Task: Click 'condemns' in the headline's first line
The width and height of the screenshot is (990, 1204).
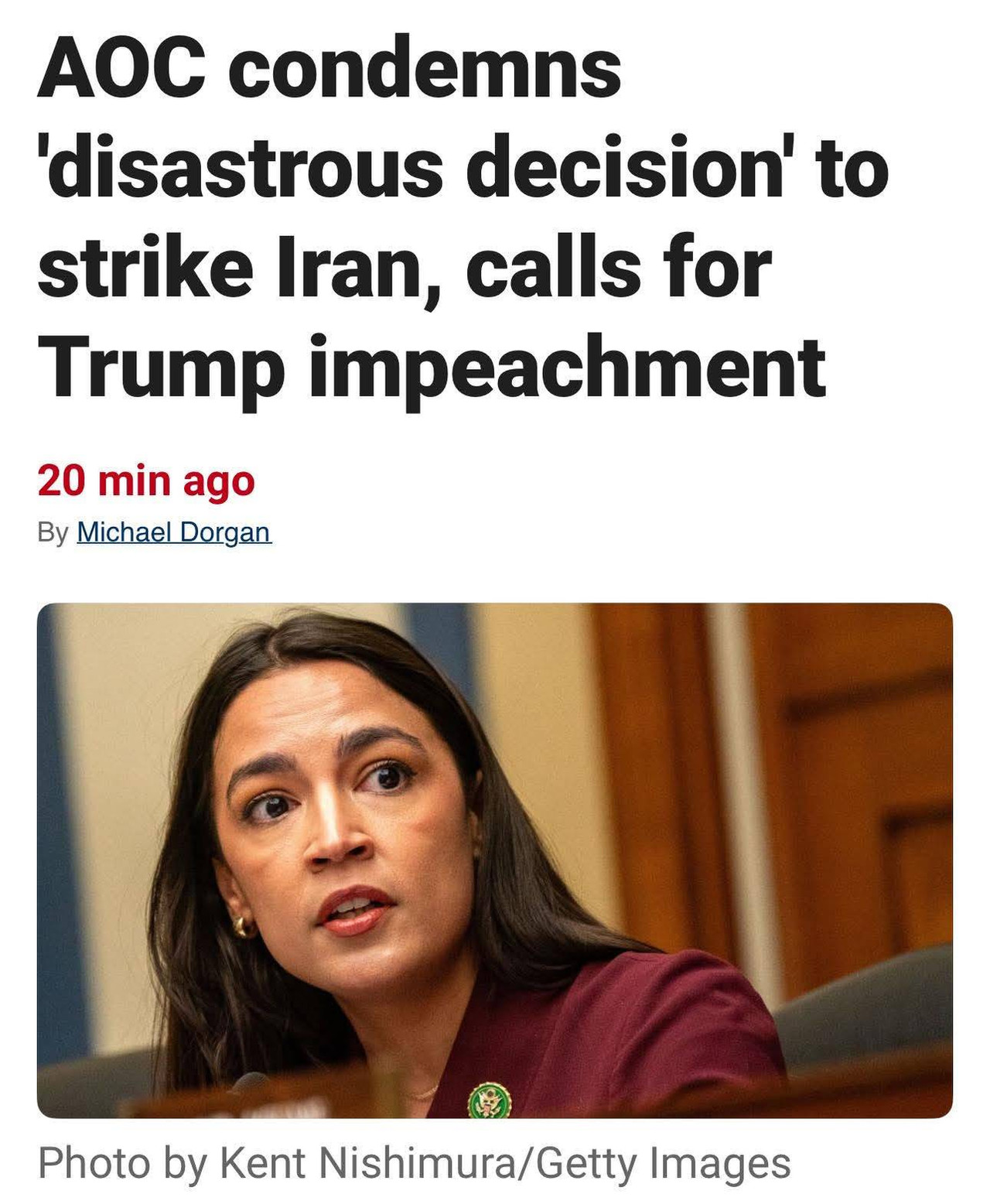Action: coord(425,70)
